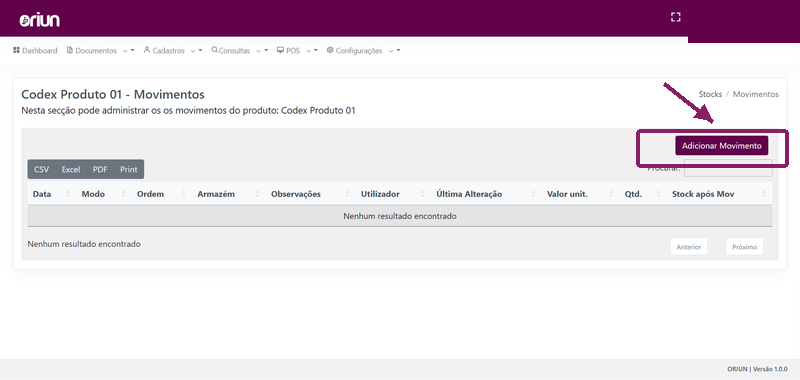Sort by Última Alteração column
This screenshot has height=380, width=800.
pos(486,194)
